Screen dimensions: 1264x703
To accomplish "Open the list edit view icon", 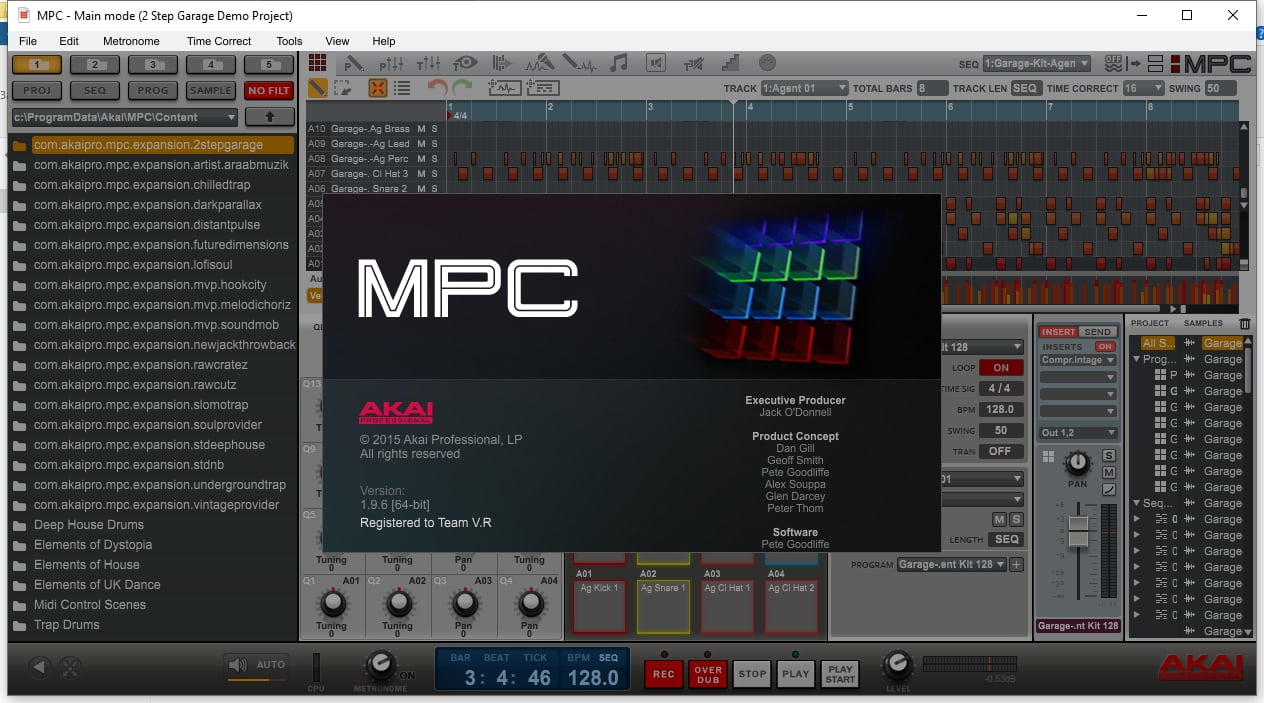I will 402,88.
